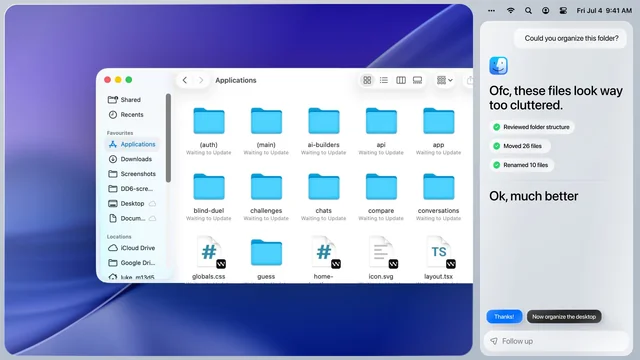The height and width of the screenshot is (360, 640).
Task: Click the Reviewed folder structure status chip
Action: click(x=532, y=127)
